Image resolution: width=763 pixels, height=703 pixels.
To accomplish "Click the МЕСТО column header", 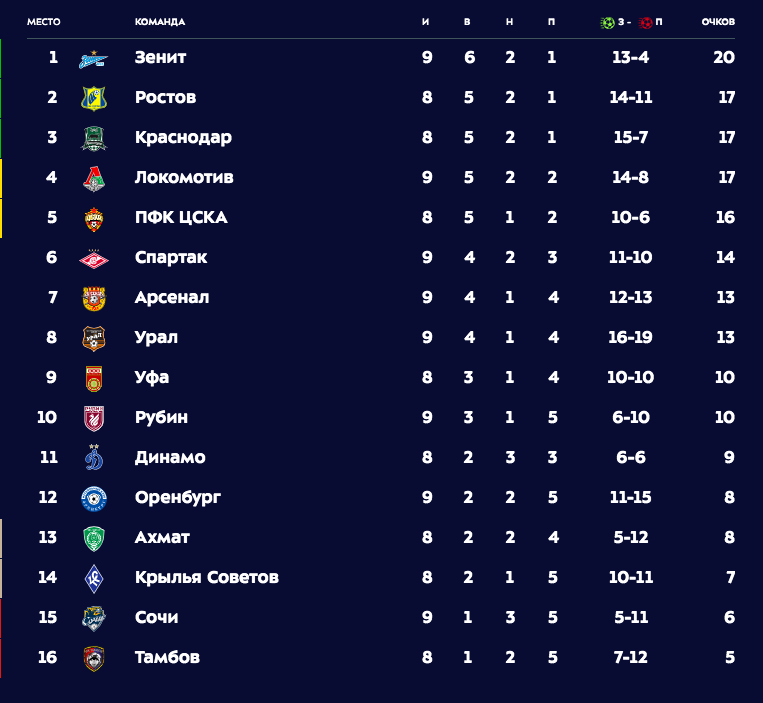I will coord(44,22).
